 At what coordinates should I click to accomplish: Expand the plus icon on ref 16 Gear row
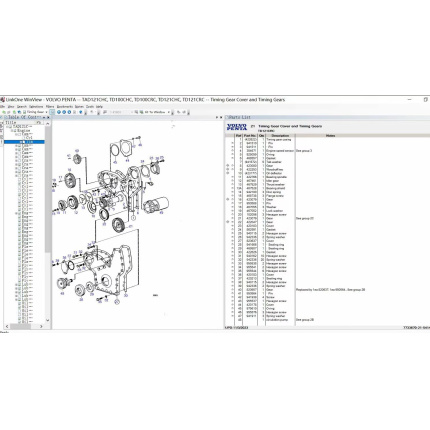228,199
